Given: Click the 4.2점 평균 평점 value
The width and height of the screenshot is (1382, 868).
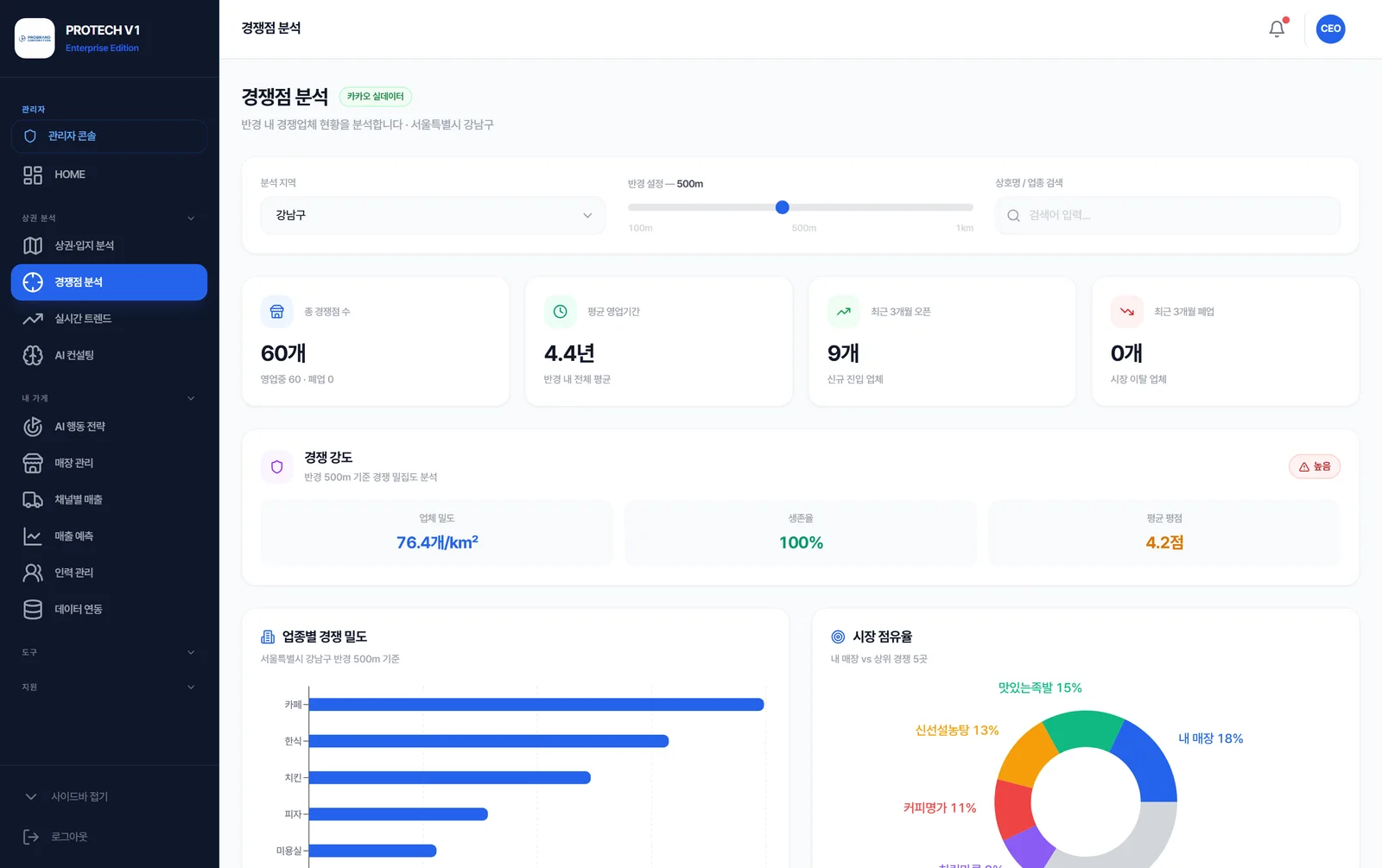Looking at the screenshot, I should (x=1164, y=542).
